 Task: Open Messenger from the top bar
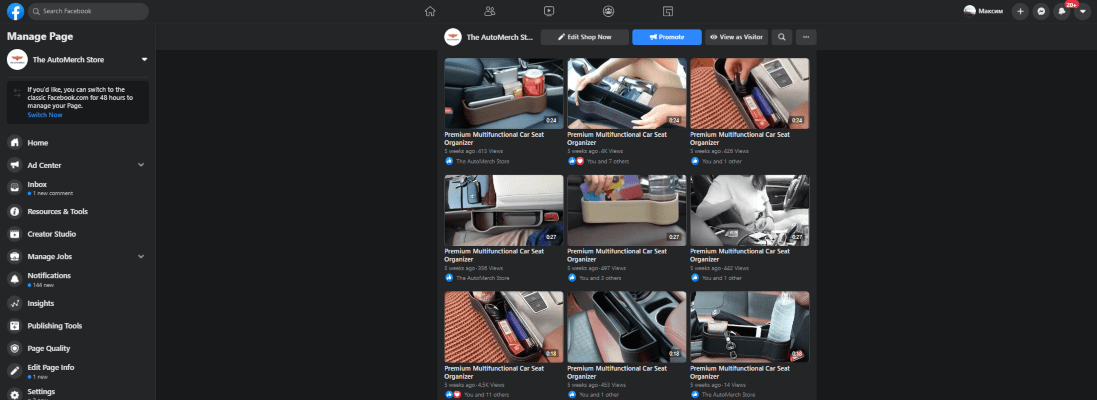pyautogui.click(x=1041, y=11)
